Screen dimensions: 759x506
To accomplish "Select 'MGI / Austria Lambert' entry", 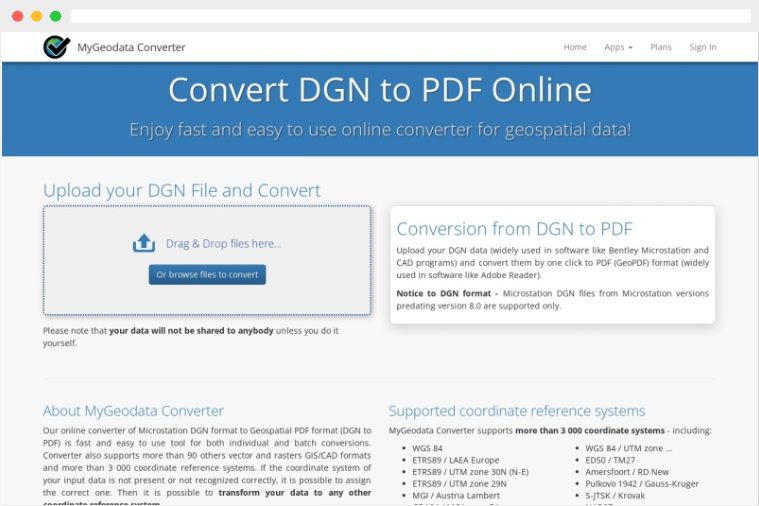I will pos(456,495).
